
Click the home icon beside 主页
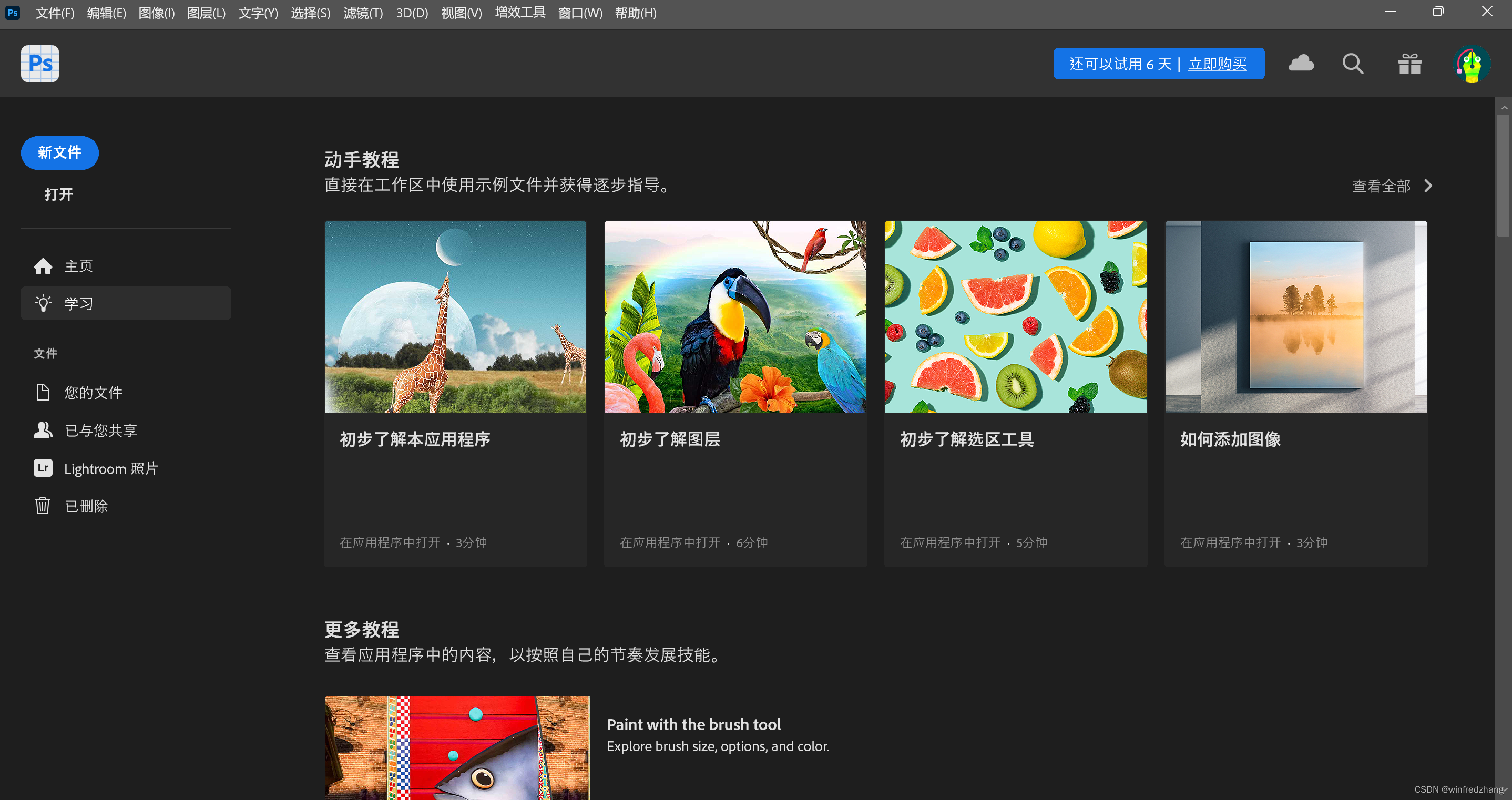(43, 266)
